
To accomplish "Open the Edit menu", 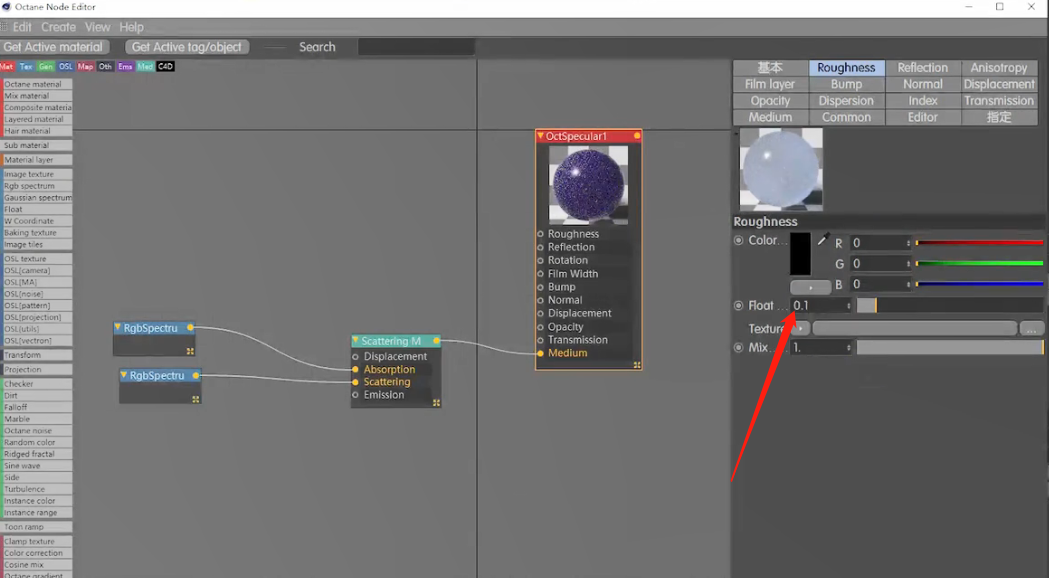I will point(22,27).
